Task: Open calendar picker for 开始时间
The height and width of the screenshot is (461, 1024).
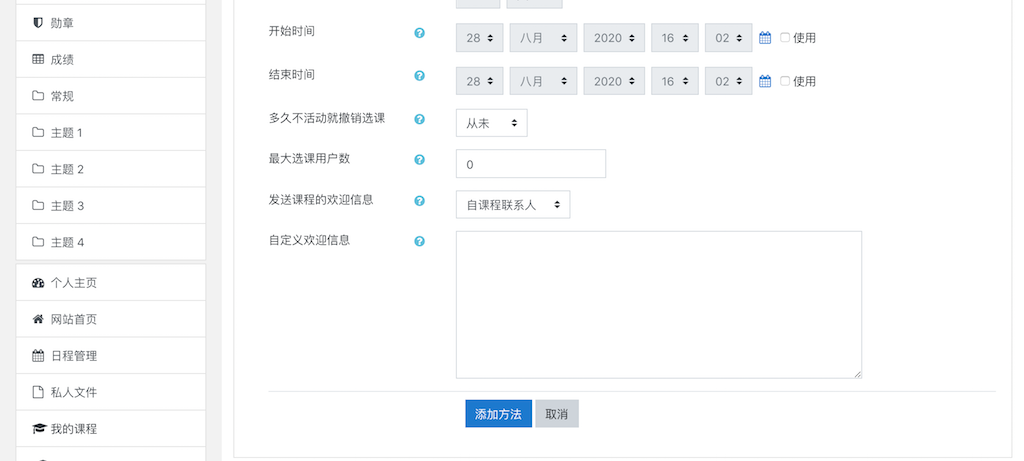Action: pyautogui.click(x=765, y=38)
